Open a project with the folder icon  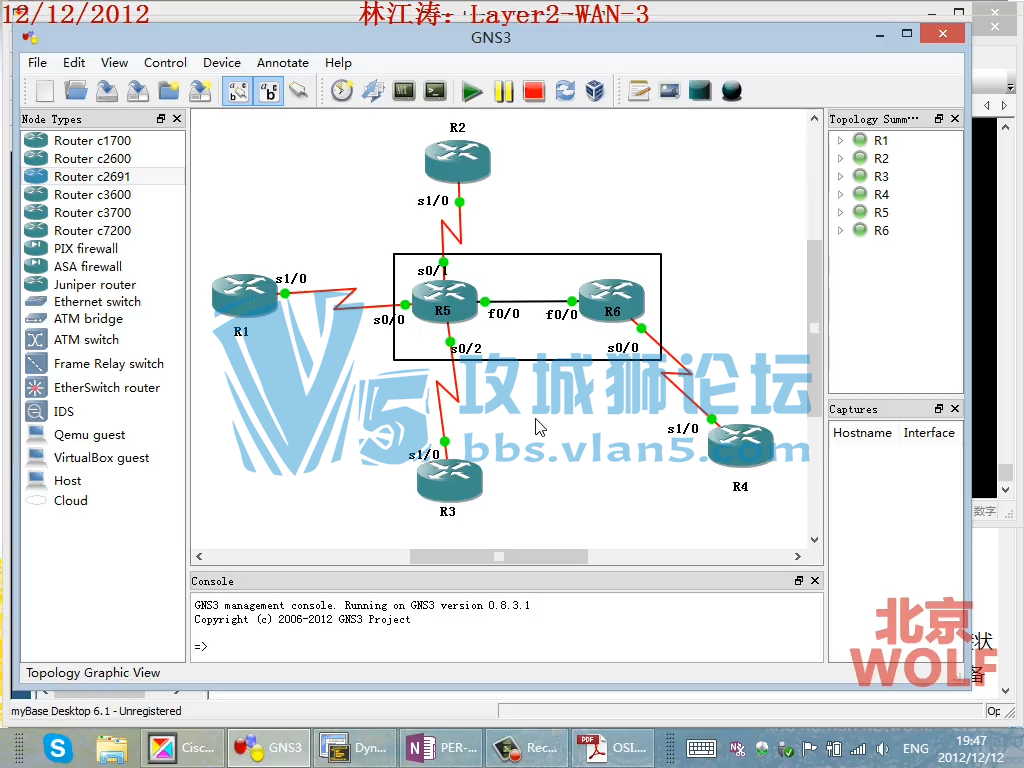(x=76, y=91)
